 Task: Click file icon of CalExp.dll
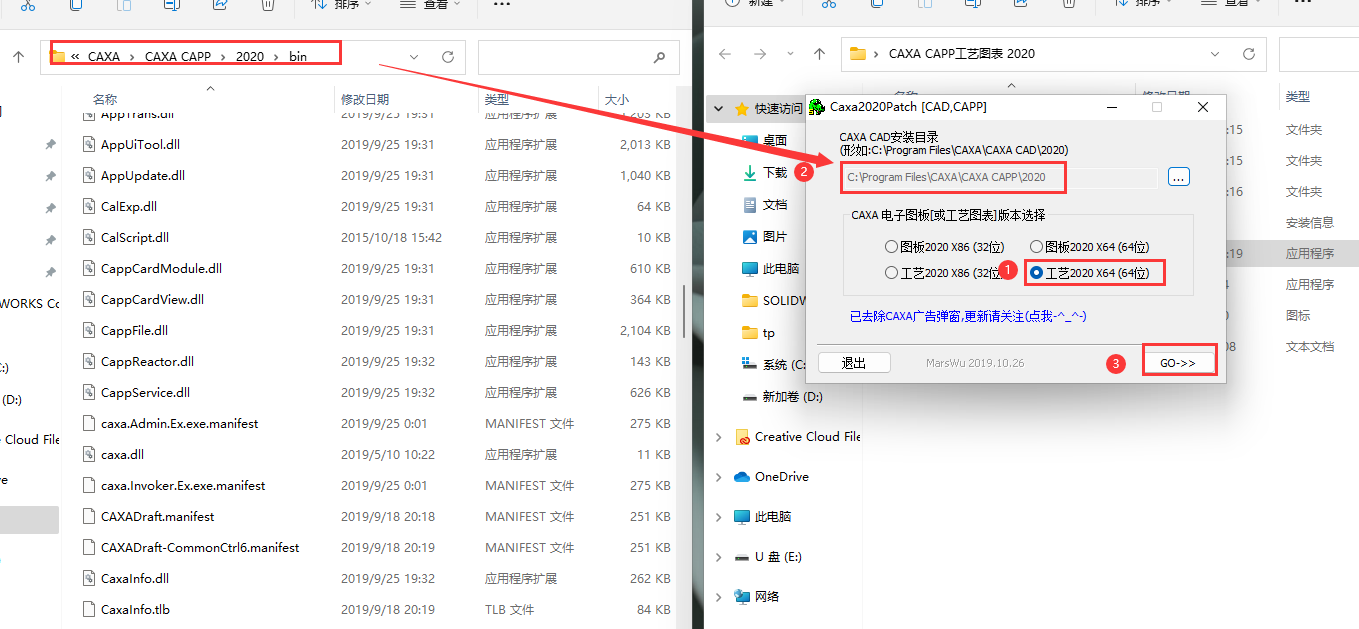89,206
